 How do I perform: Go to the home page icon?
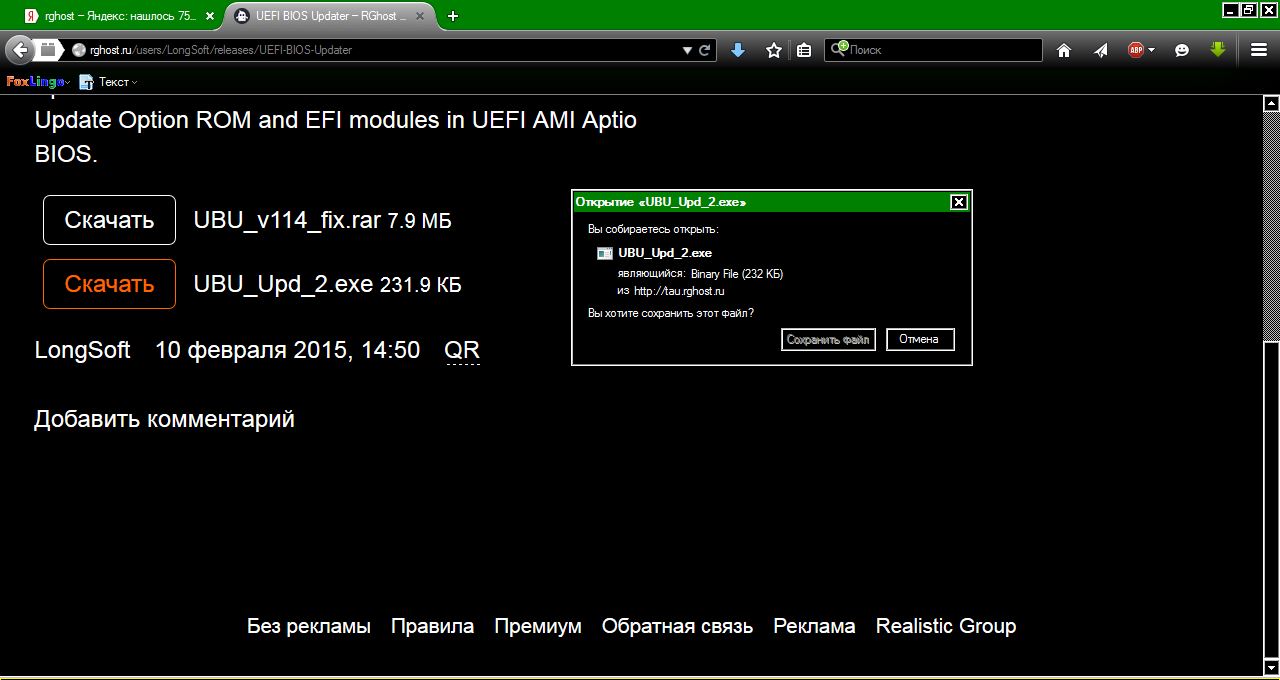coord(1064,50)
